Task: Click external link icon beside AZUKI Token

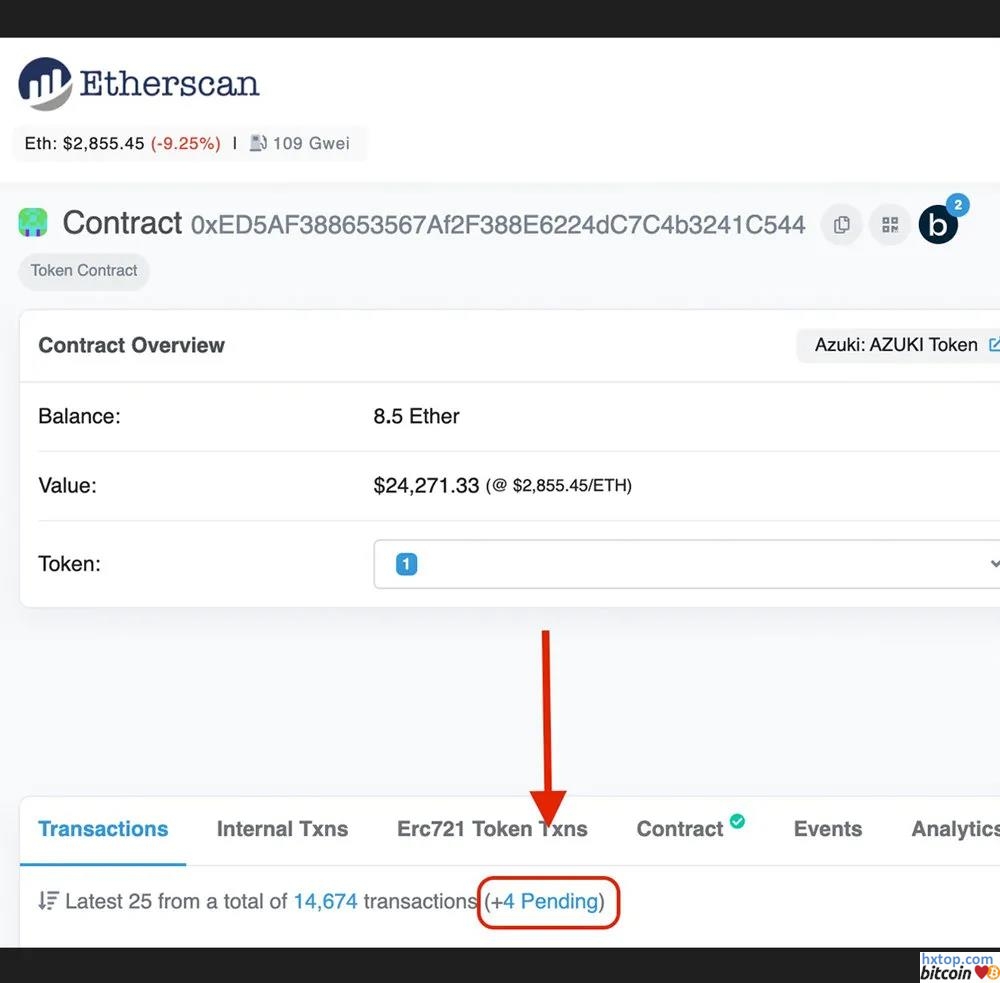Action: (x=994, y=345)
